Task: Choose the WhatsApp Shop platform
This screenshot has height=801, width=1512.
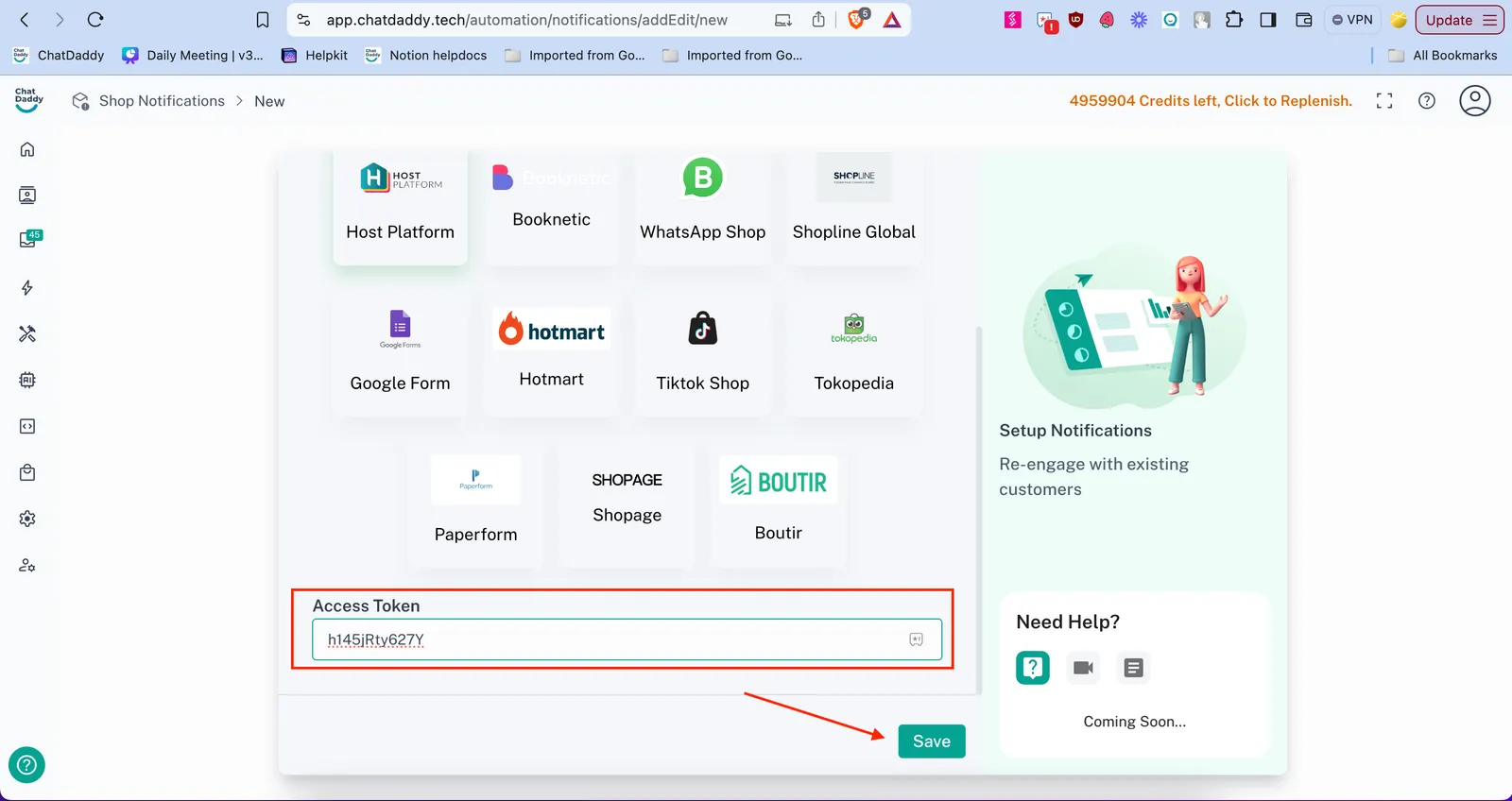Action: [702, 203]
